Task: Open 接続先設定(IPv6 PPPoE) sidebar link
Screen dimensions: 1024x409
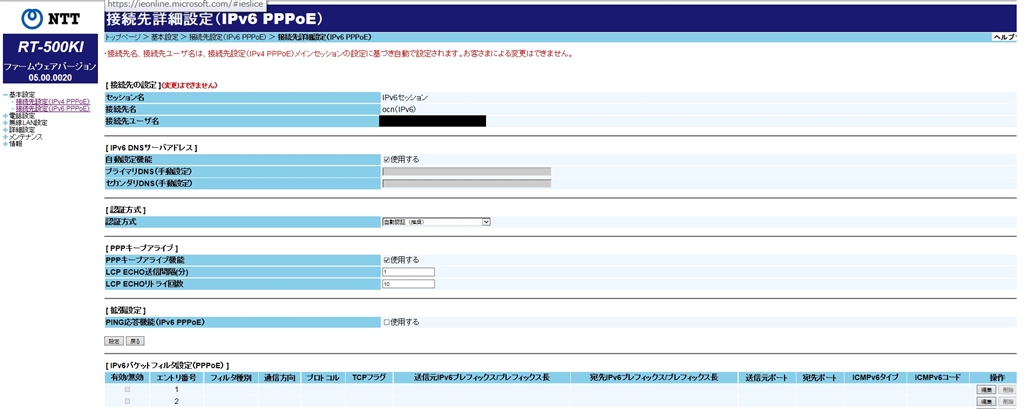Action: (x=53, y=108)
